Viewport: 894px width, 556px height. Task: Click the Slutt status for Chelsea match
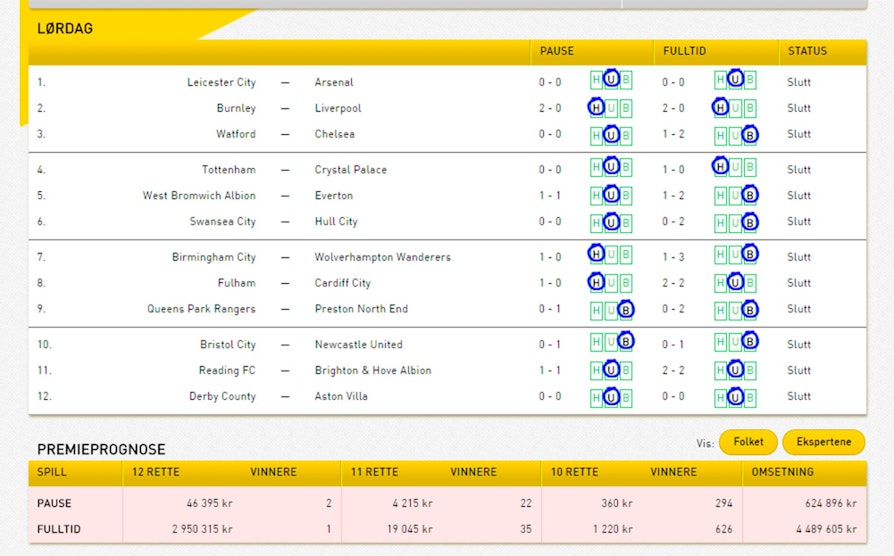tap(798, 135)
